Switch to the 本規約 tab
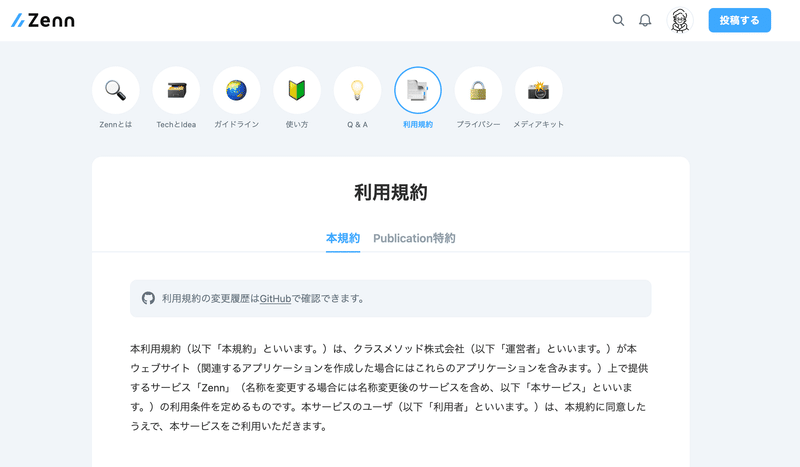Image resolution: width=800 pixels, height=467 pixels. point(343,238)
